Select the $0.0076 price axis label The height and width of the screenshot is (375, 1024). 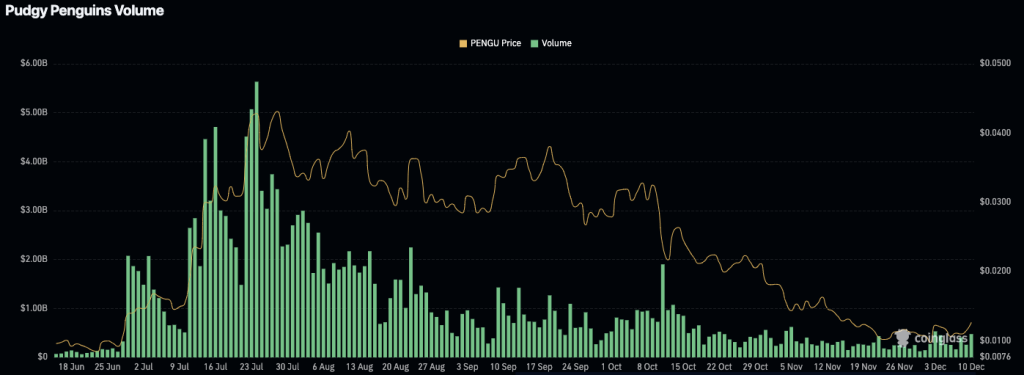[x=994, y=357]
